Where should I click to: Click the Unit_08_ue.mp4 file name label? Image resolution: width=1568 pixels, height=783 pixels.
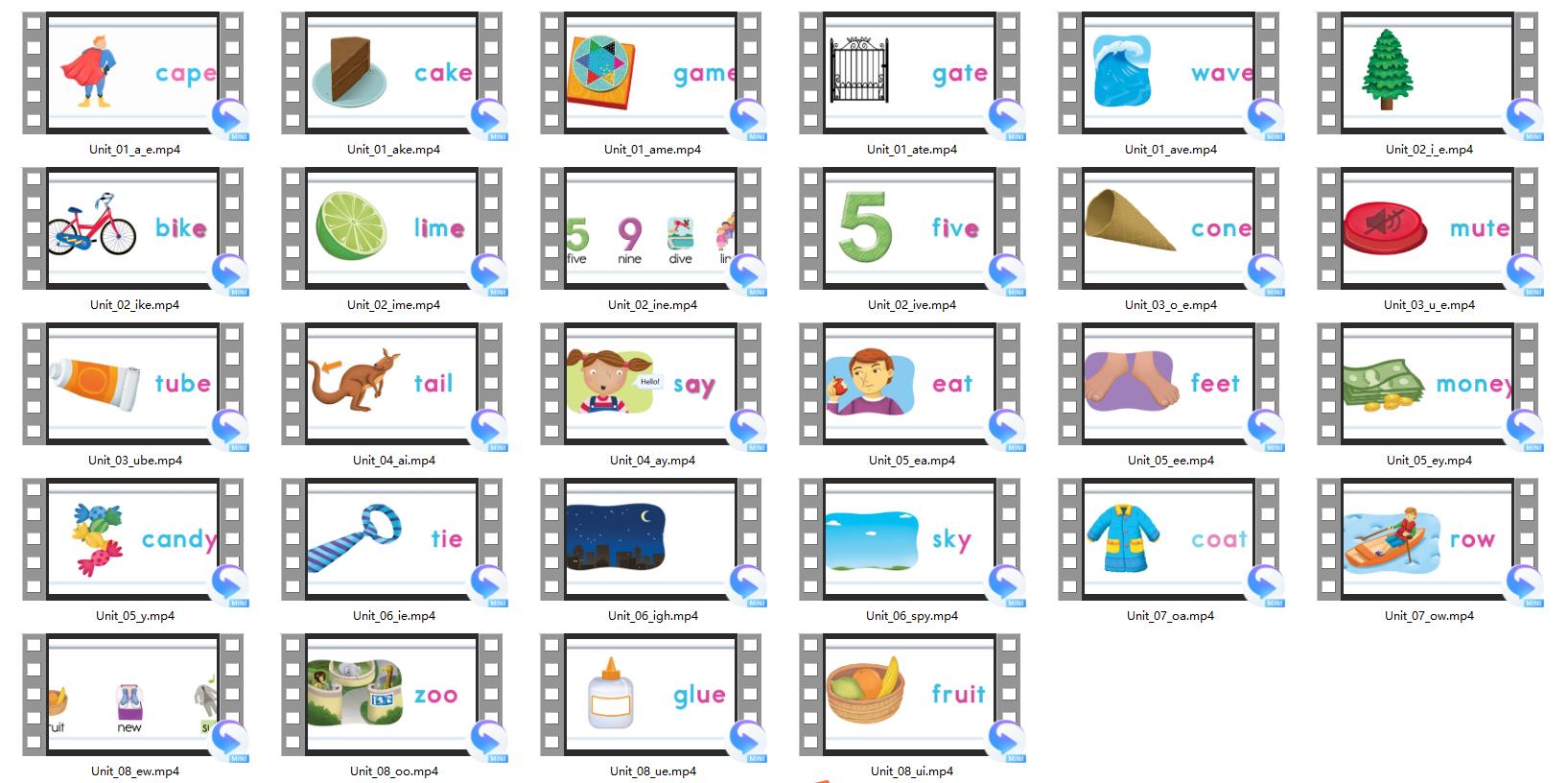tap(652, 771)
